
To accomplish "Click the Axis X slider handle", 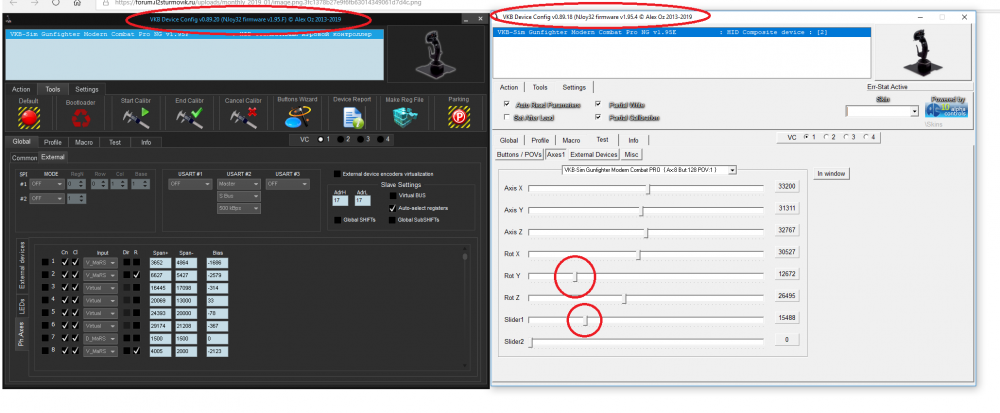I will [x=649, y=189].
